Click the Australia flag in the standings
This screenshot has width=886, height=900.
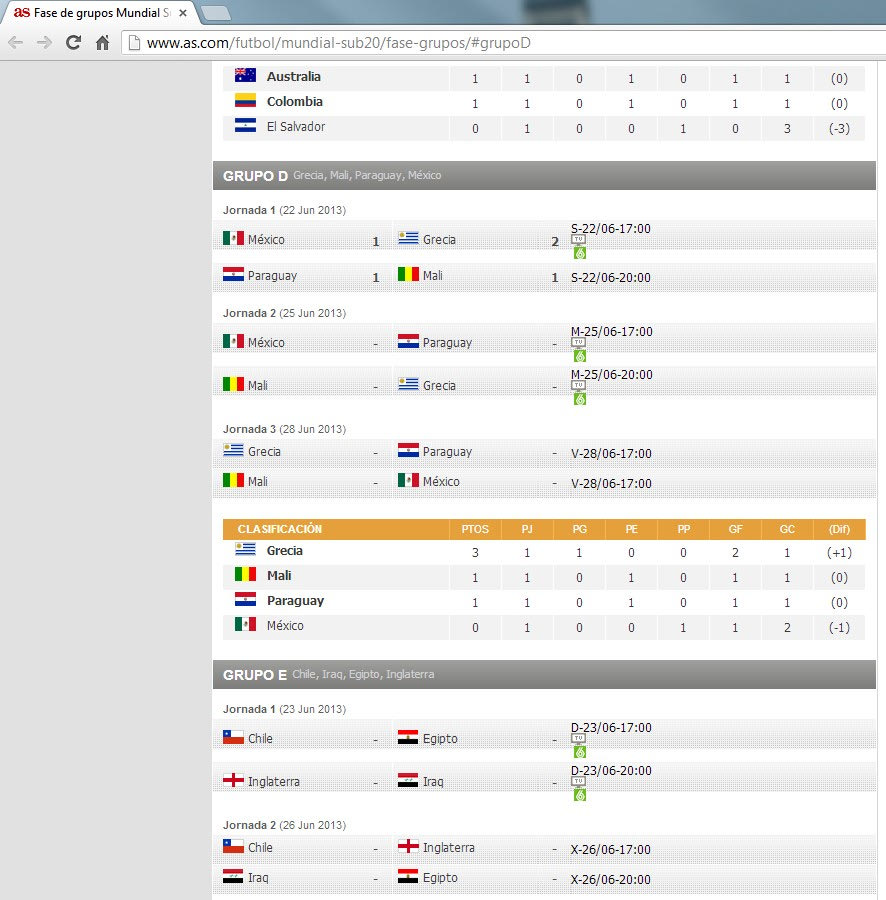(x=245, y=76)
